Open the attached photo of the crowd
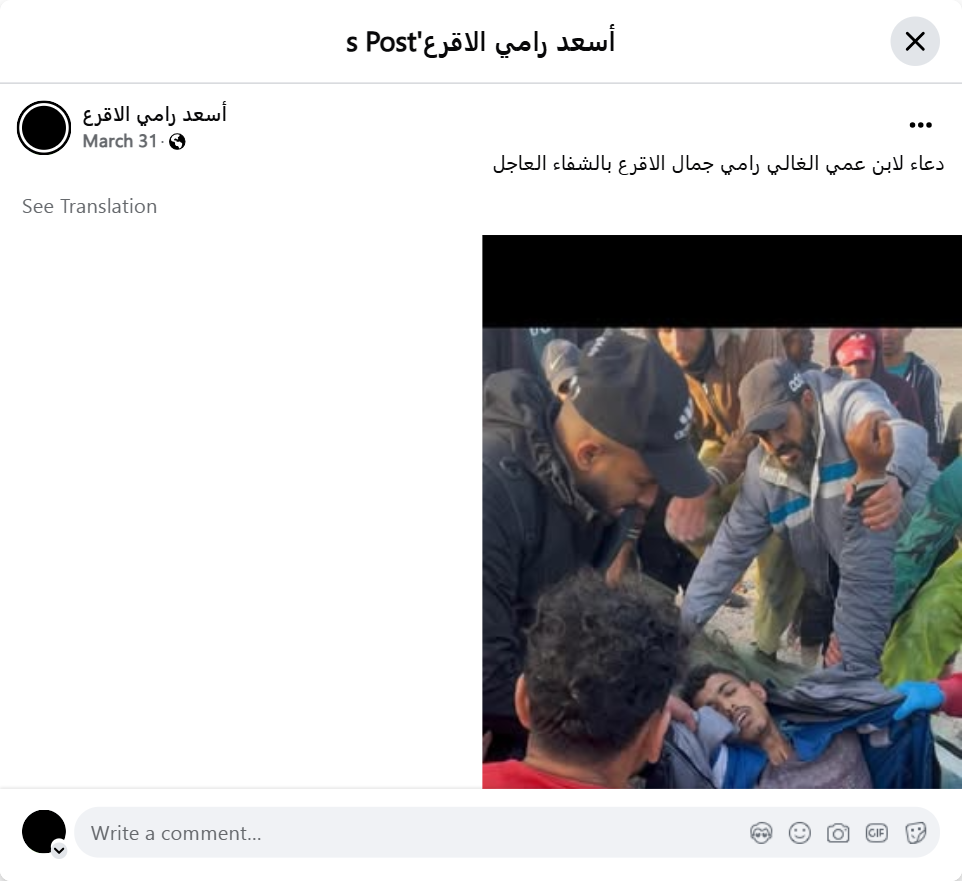962x881 pixels. pos(722,558)
